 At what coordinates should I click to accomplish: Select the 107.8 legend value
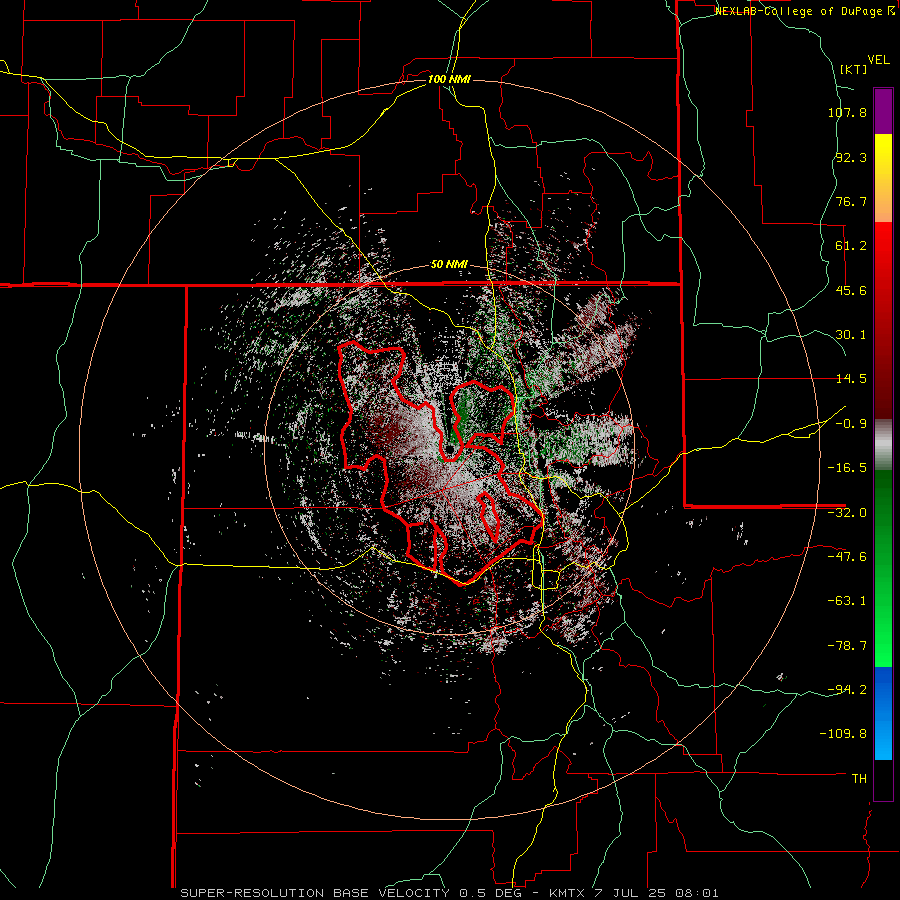(847, 112)
